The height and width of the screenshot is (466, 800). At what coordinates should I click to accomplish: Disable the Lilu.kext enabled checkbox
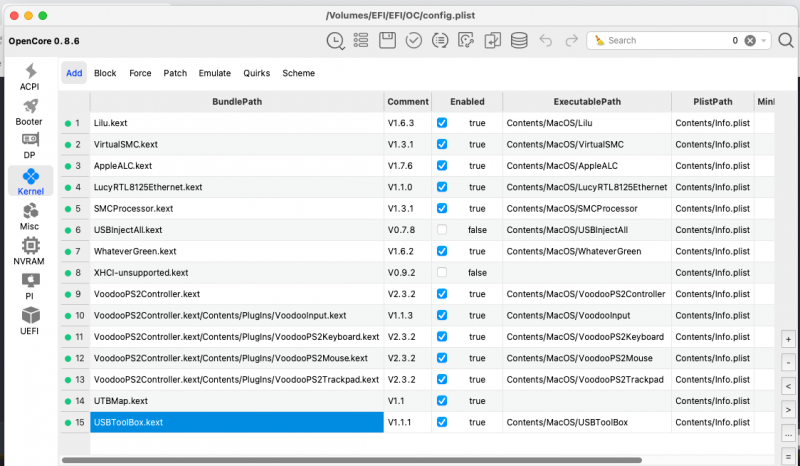point(442,123)
